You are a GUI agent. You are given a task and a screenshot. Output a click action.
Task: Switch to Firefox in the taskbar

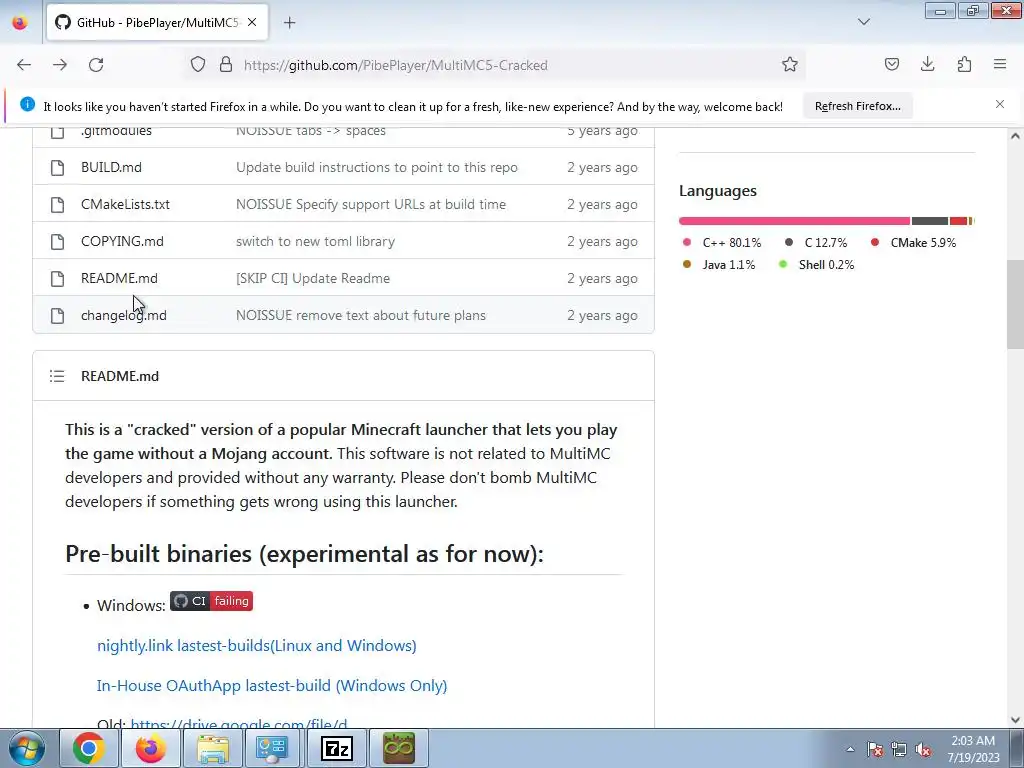150,748
